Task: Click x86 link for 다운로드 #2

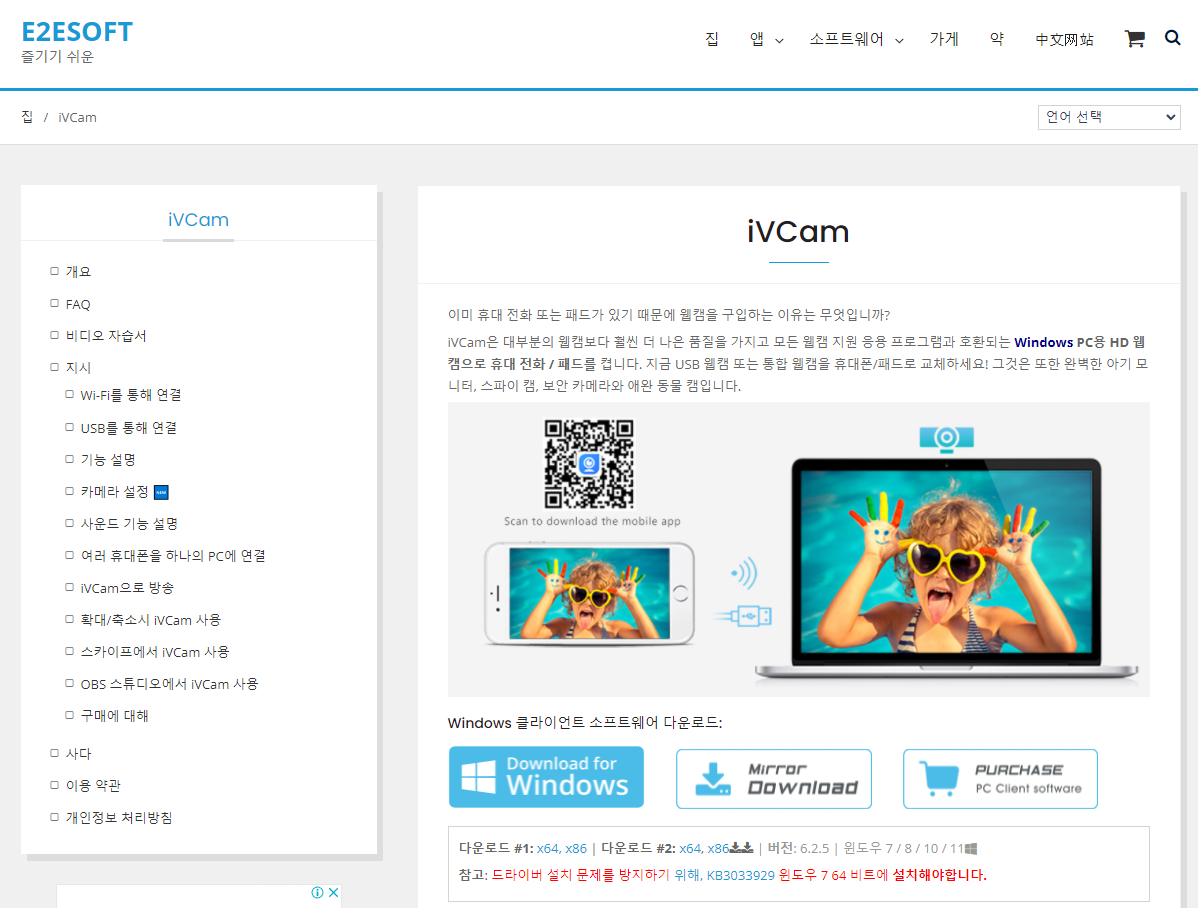Action: click(718, 848)
